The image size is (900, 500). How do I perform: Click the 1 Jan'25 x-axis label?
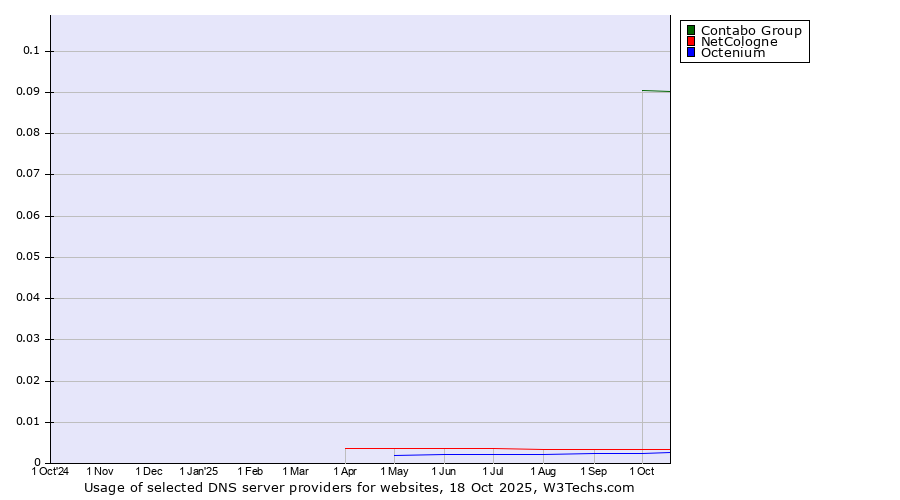point(198,471)
